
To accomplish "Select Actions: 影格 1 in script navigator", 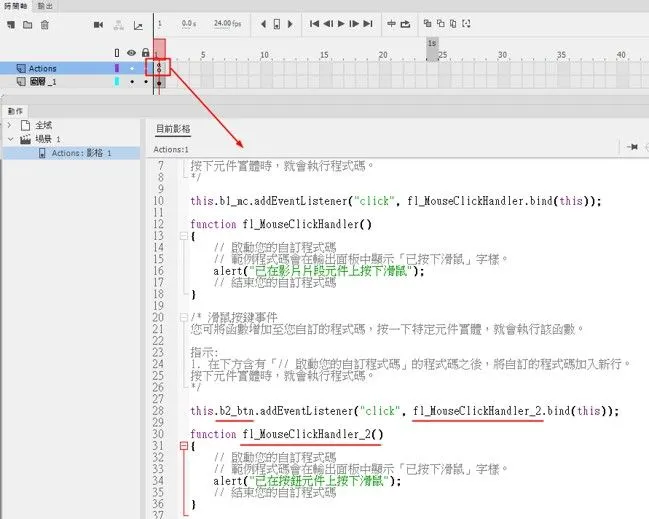I will (81, 153).
